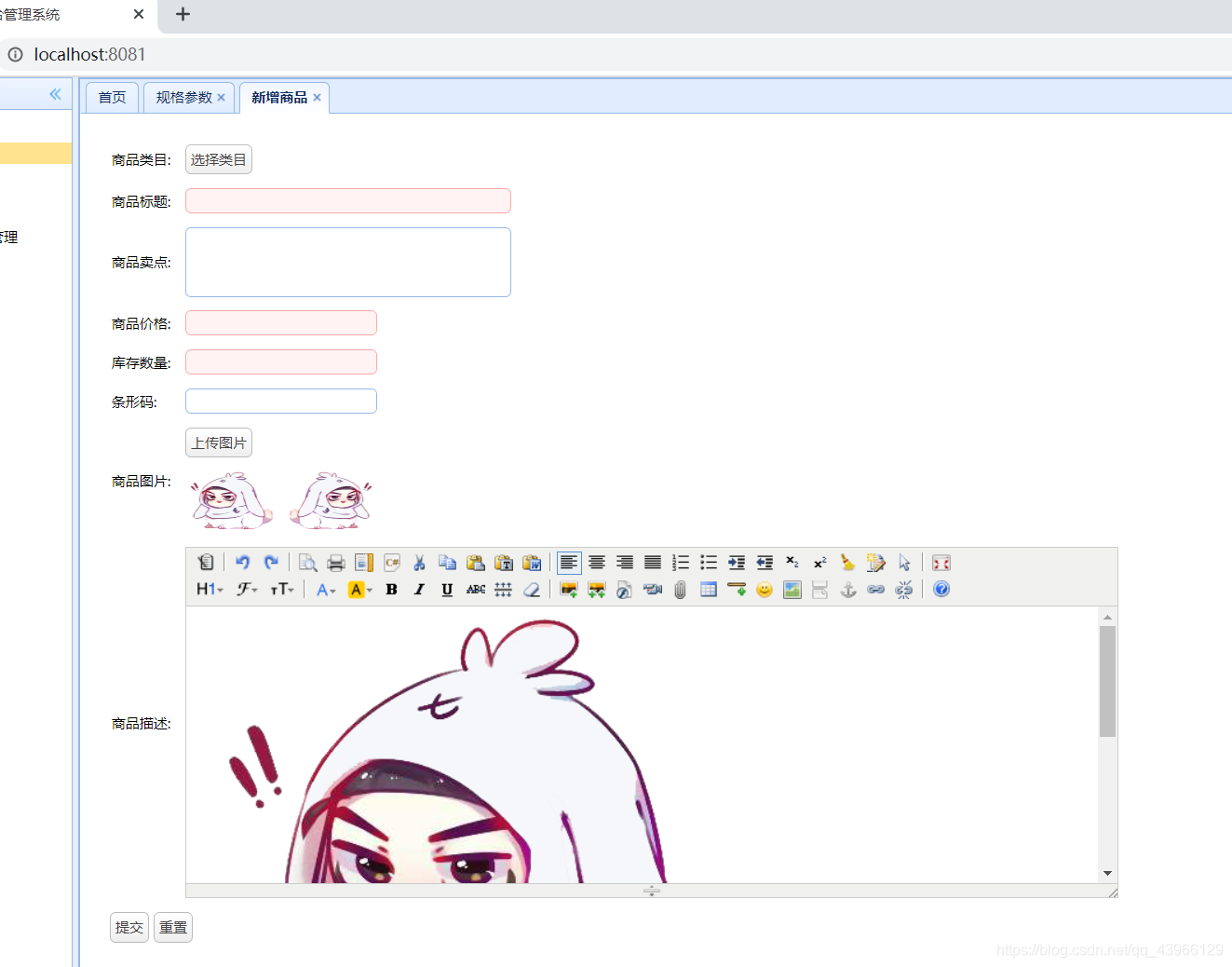The width and height of the screenshot is (1232, 967).
Task: Insert anchor icon
Action: 848,589
